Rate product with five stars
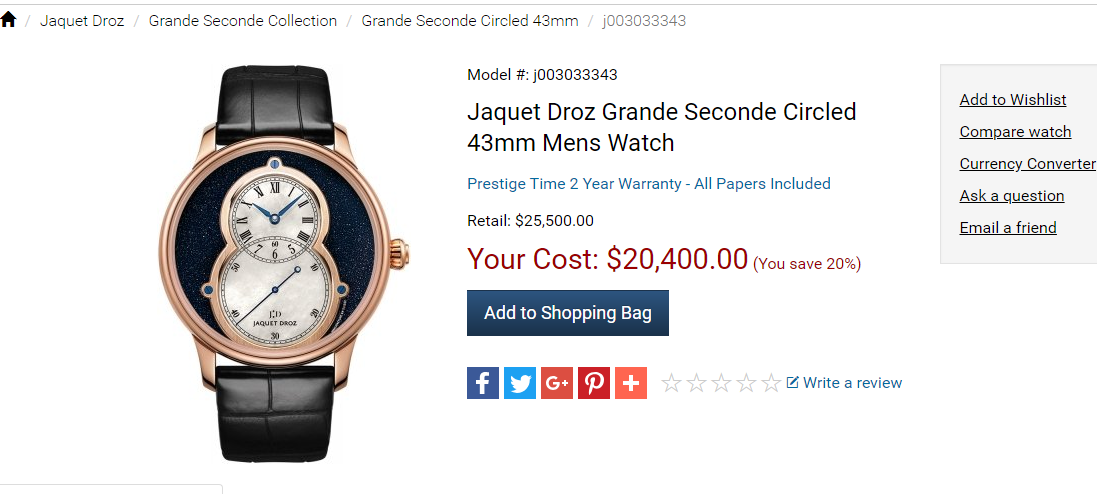1097x494 pixels. pyautogui.click(x=771, y=383)
